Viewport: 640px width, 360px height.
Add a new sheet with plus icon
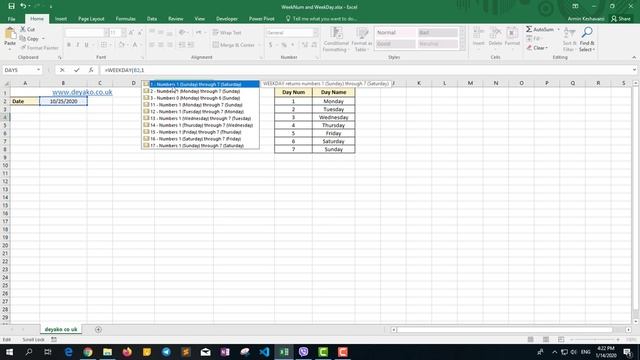click(98, 329)
